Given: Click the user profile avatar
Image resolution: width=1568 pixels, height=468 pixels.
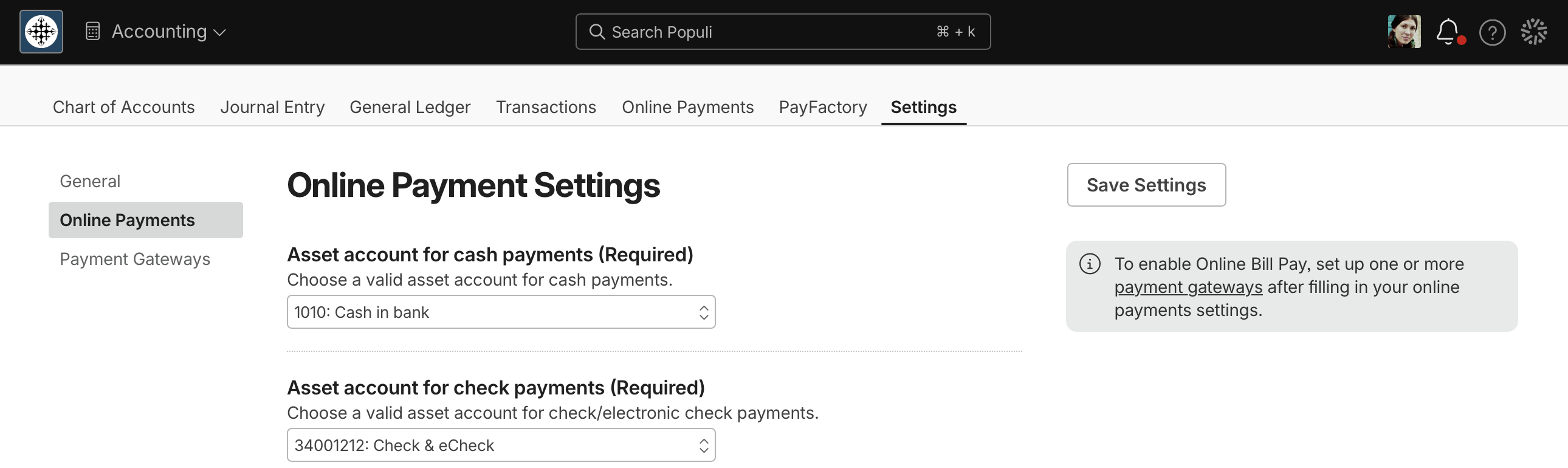Looking at the screenshot, I should 1405,32.
